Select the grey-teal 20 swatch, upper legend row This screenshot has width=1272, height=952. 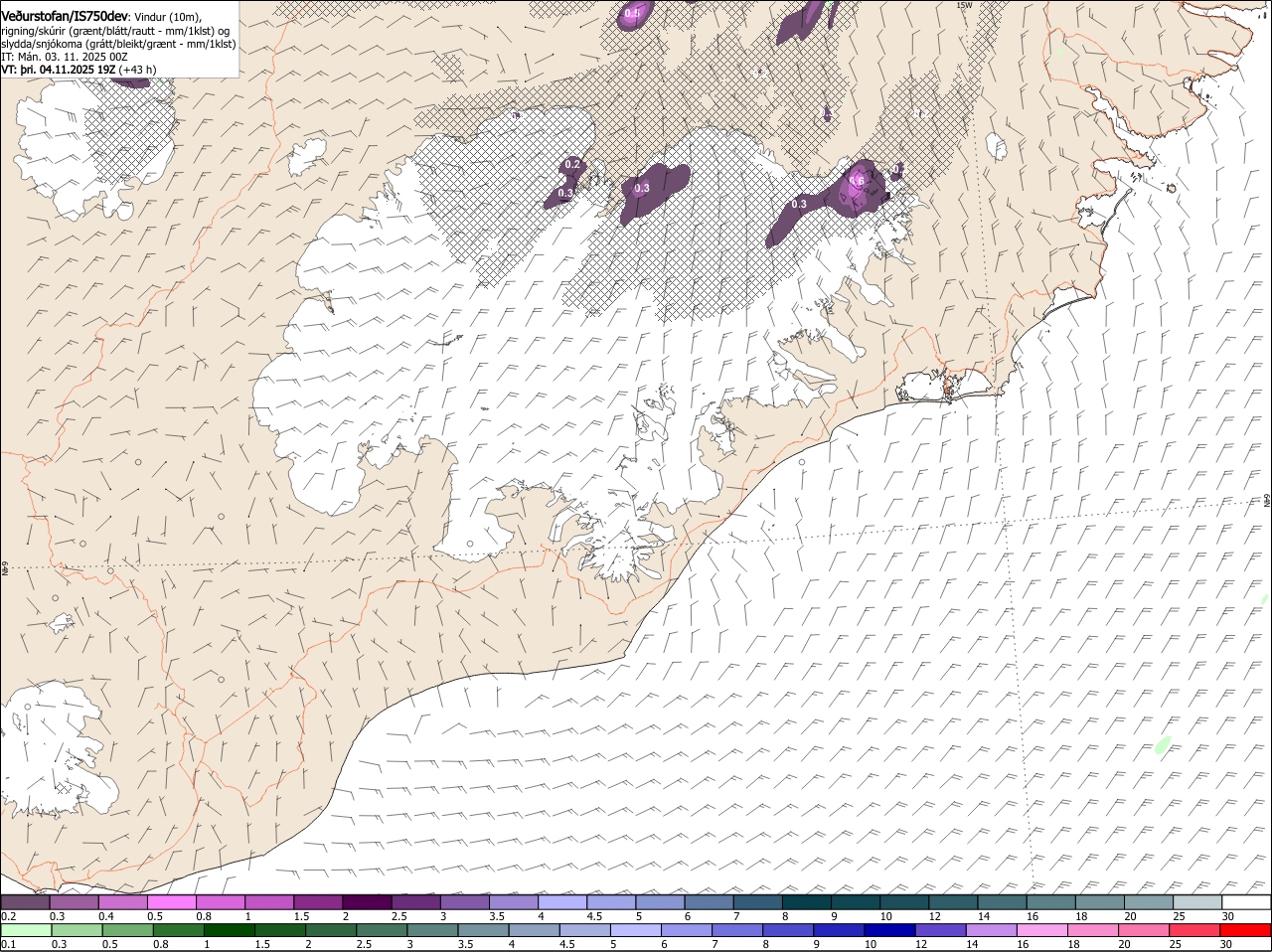(1149, 902)
